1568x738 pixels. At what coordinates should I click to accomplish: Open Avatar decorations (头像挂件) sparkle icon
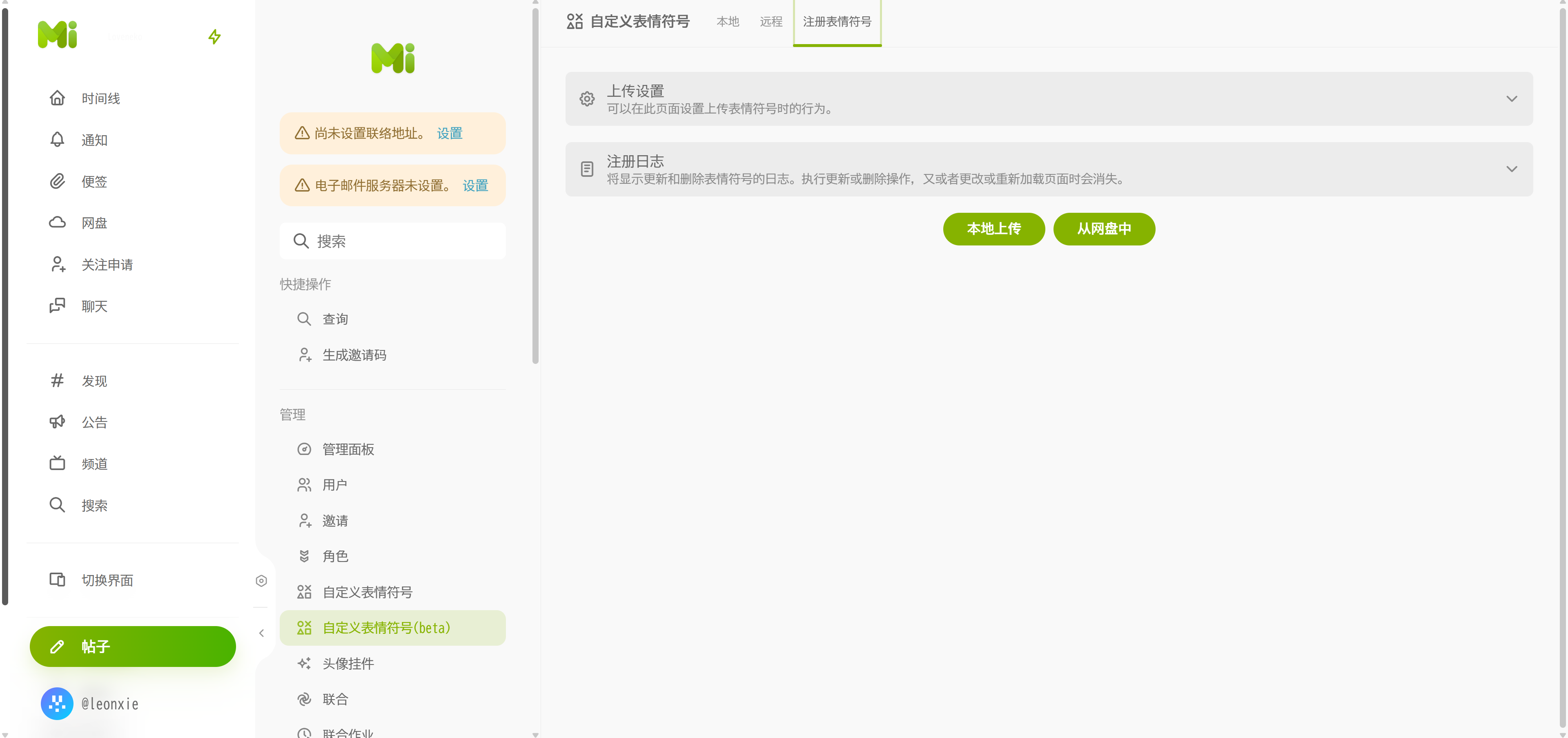(304, 663)
